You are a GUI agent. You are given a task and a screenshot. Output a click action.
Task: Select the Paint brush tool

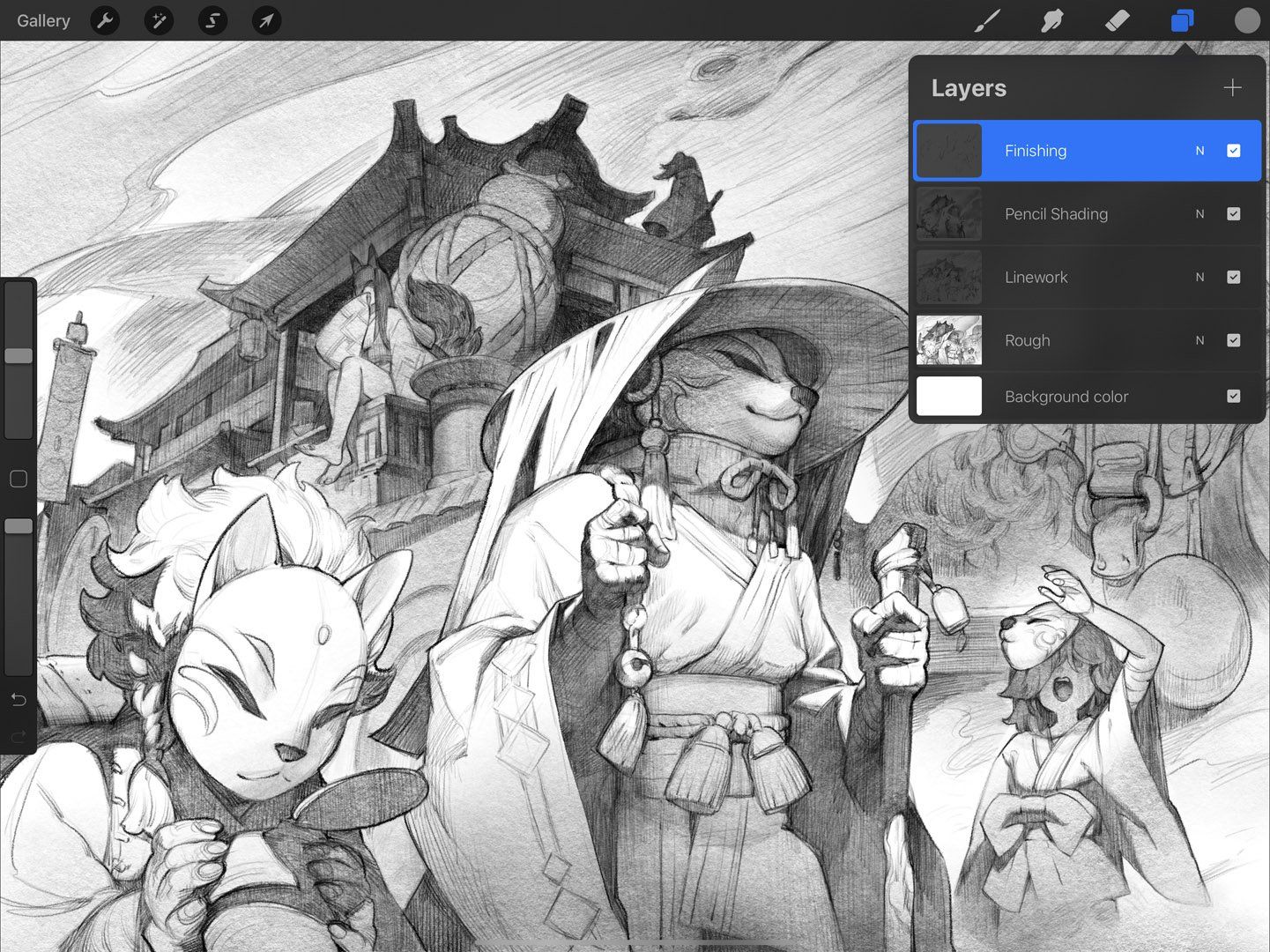[987, 20]
